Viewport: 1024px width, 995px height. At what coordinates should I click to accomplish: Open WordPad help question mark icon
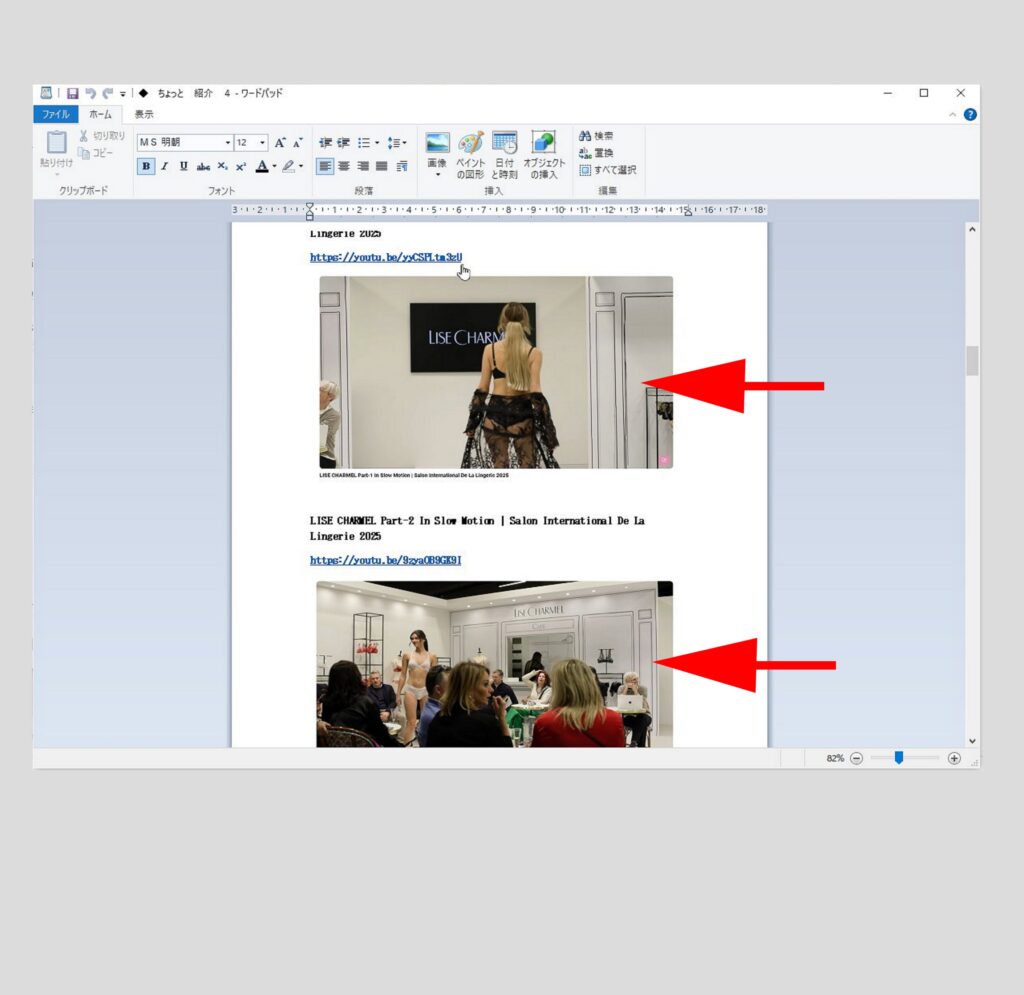point(970,114)
